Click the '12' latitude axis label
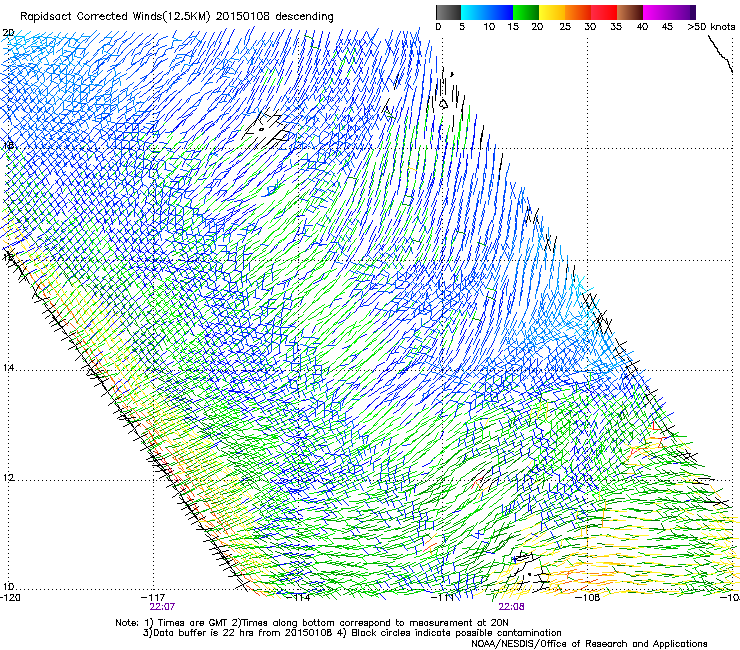This screenshot has height=650, width=740. 8,477
